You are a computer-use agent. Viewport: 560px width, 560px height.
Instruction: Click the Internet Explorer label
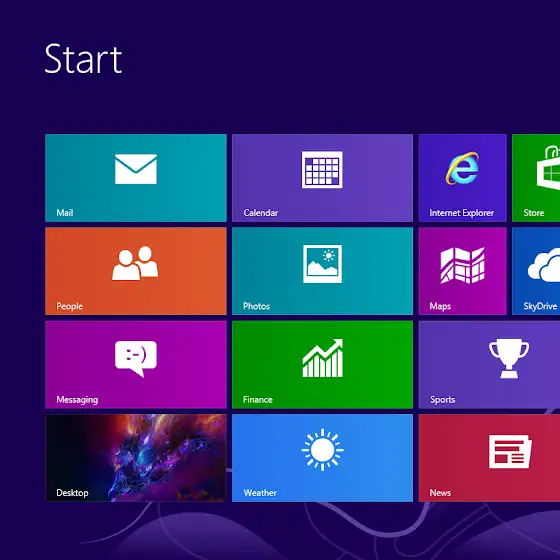point(462,213)
